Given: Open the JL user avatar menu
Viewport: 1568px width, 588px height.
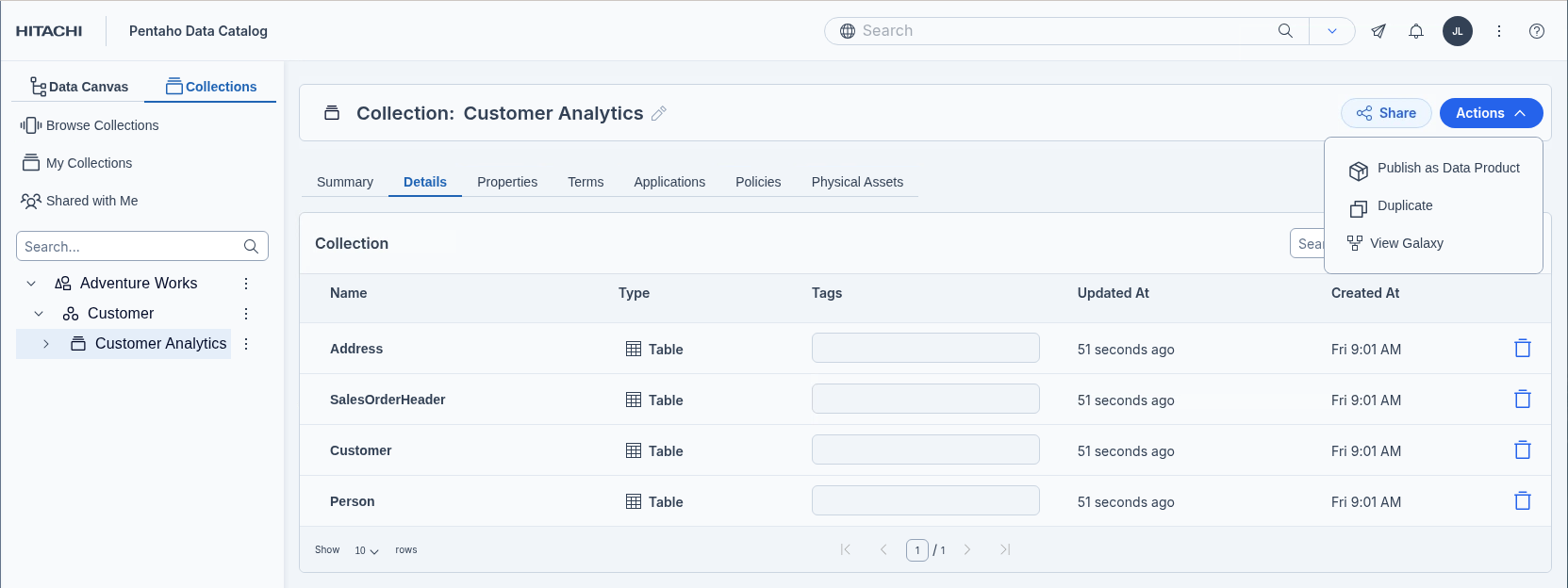Looking at the screenshot, I should click(x=1457, y=31).
